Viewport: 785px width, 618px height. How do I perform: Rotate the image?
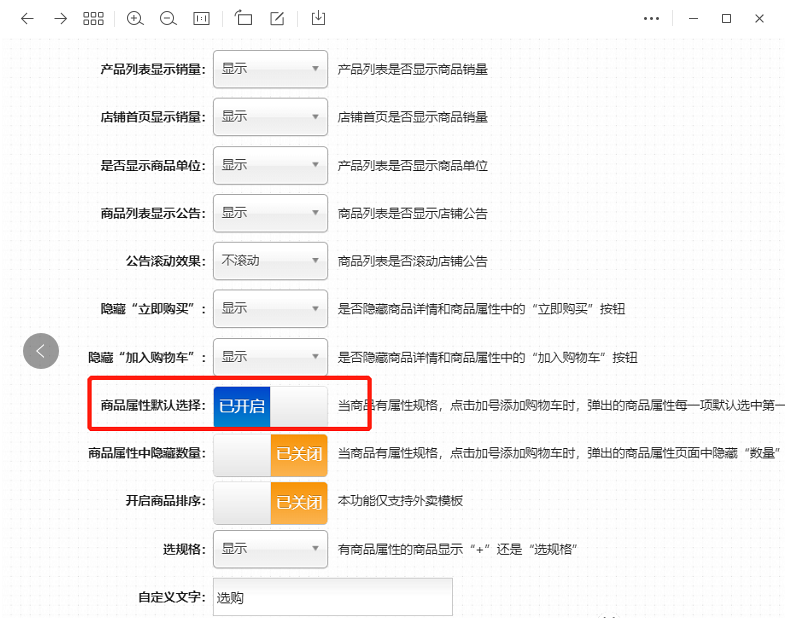point(244,18)
